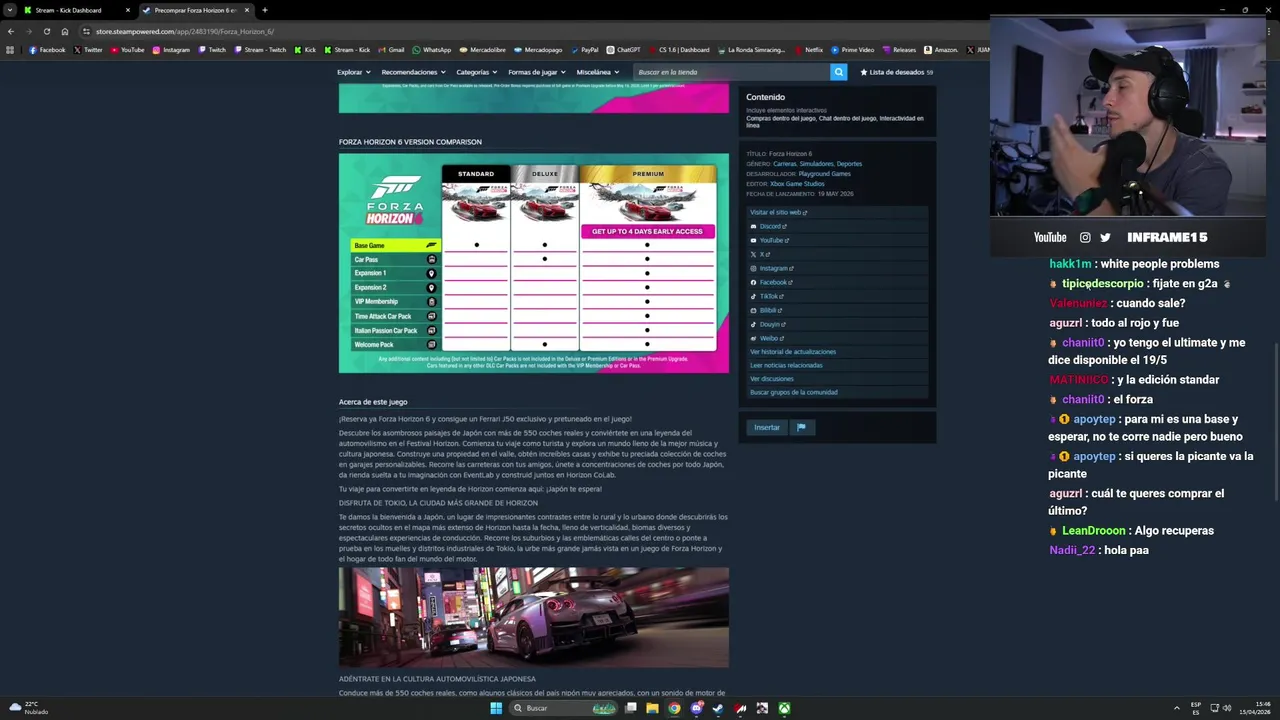The width and height of the screenshot is (1280, 720).
Task: Open Steam from the taskbar
Action: coord(718,708)
